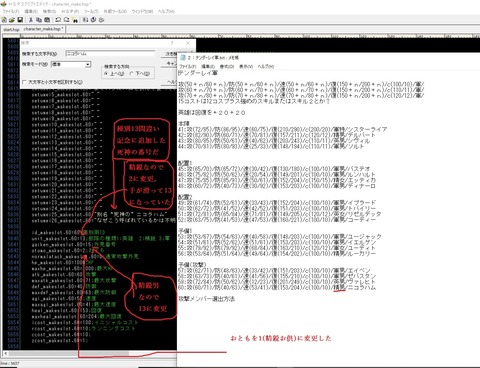The width and height of the screenshot is (480, 368).
Task: Toggle the 大文字と小文字を区別する checkbox
Action: 24,82
